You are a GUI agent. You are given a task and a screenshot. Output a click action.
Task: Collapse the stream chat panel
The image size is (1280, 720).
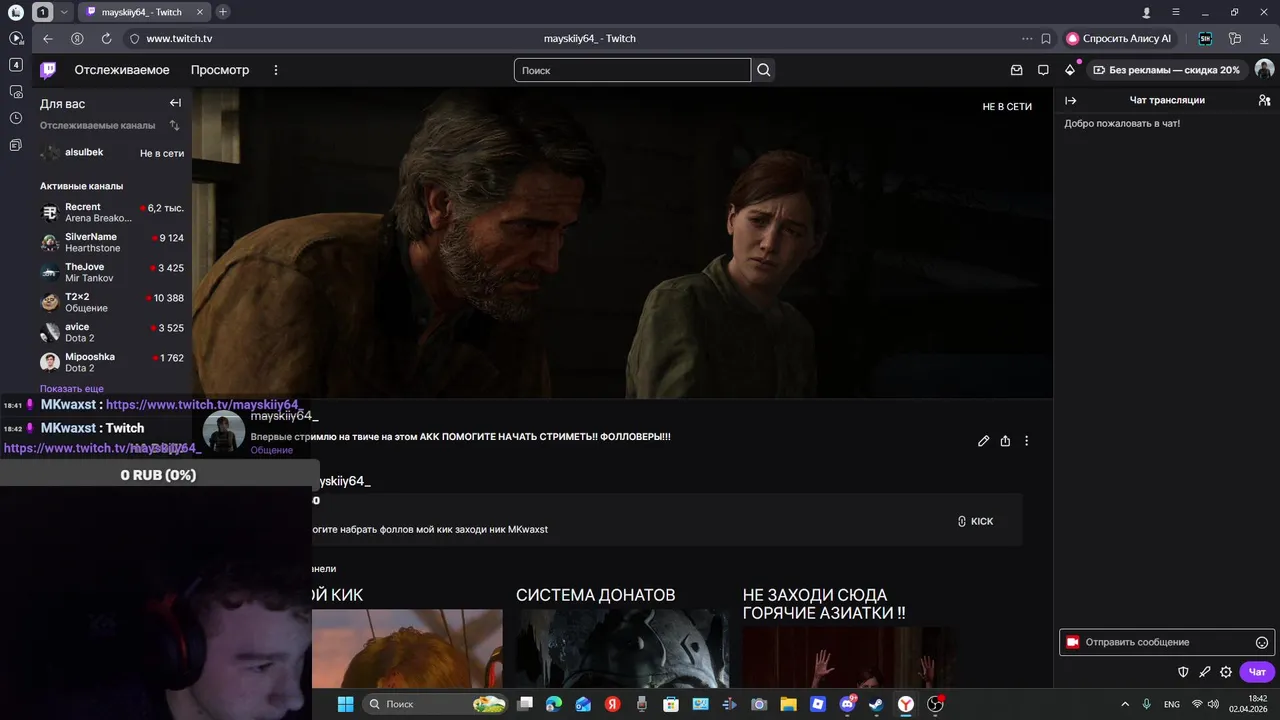1071,100
